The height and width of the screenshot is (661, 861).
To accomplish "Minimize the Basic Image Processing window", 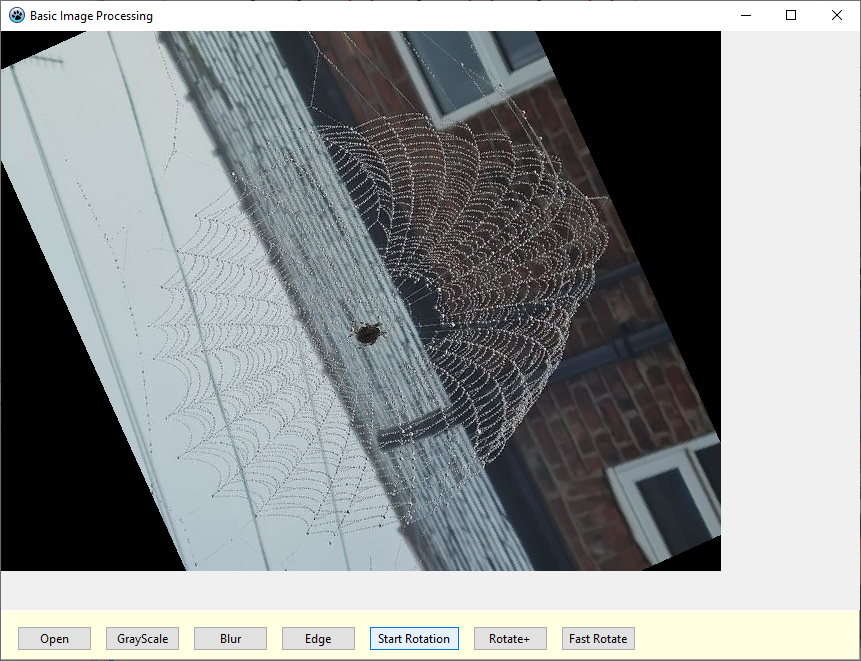I will click(x=746, y=15).
